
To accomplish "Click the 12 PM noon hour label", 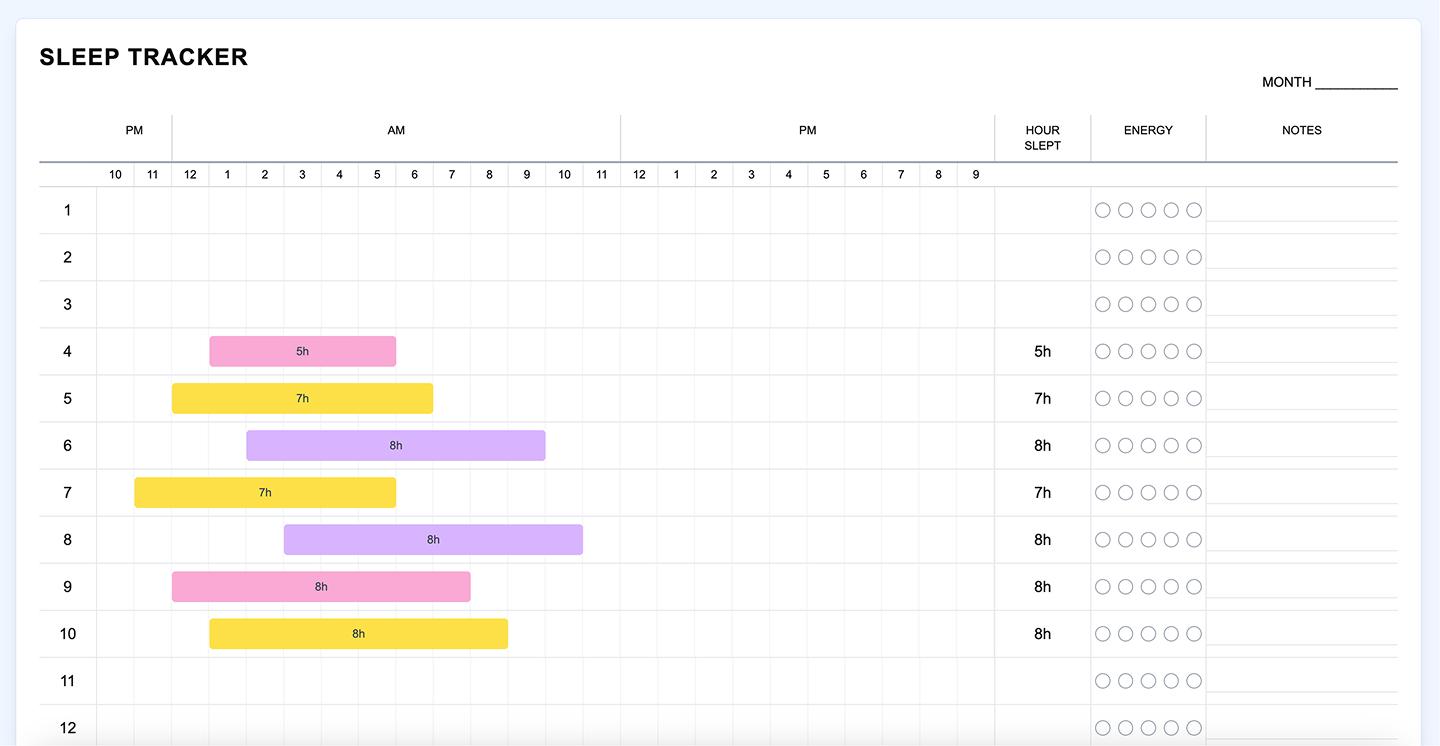I will click(x=639, y=175).
